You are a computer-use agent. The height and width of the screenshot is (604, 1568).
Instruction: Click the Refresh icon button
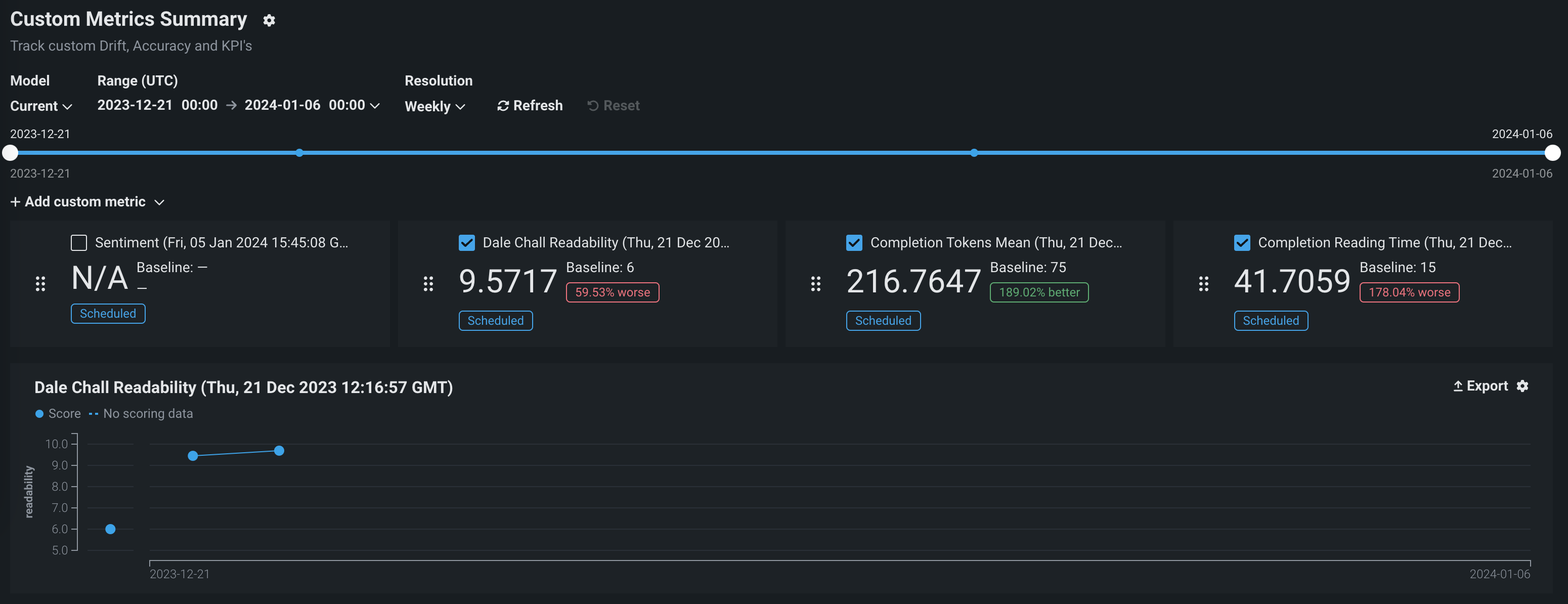[x=503, y=106]
